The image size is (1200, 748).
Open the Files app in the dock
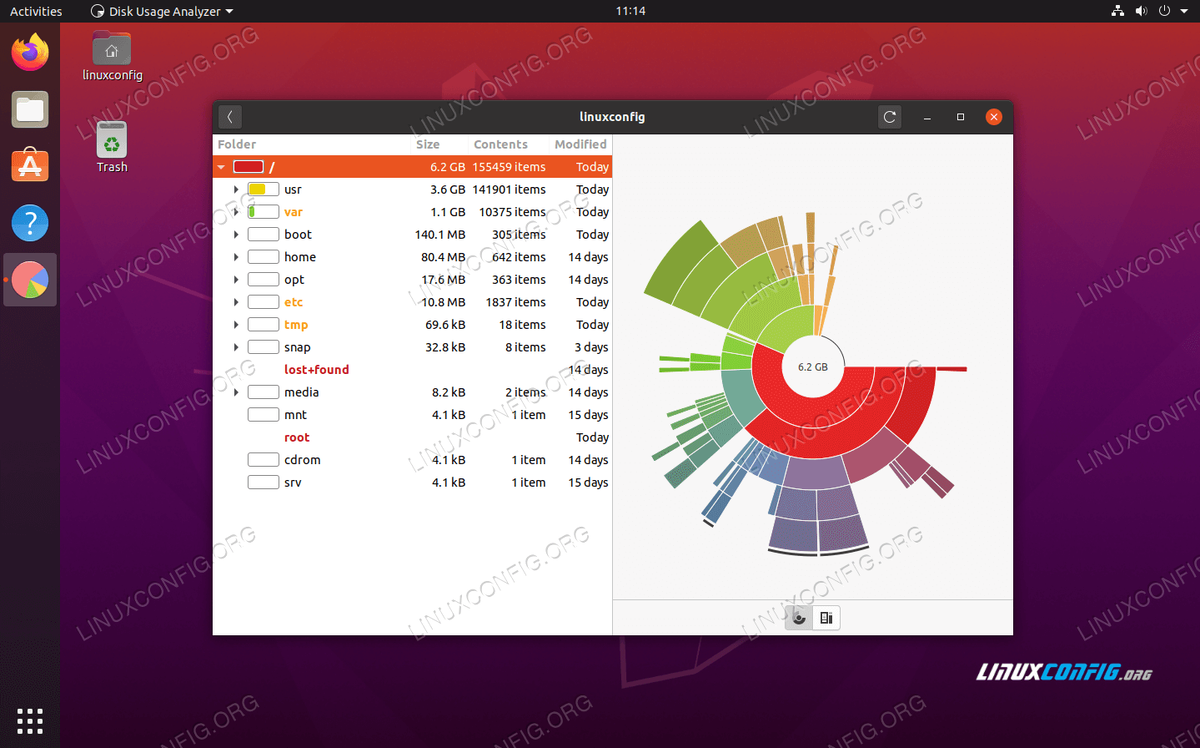pyautogui.click(x=30, y=109)
